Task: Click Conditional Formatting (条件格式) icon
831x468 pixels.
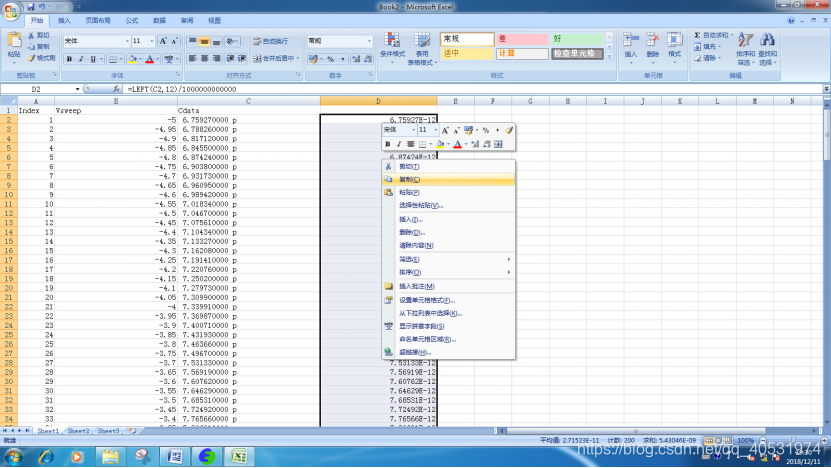Action: [392, 48]
